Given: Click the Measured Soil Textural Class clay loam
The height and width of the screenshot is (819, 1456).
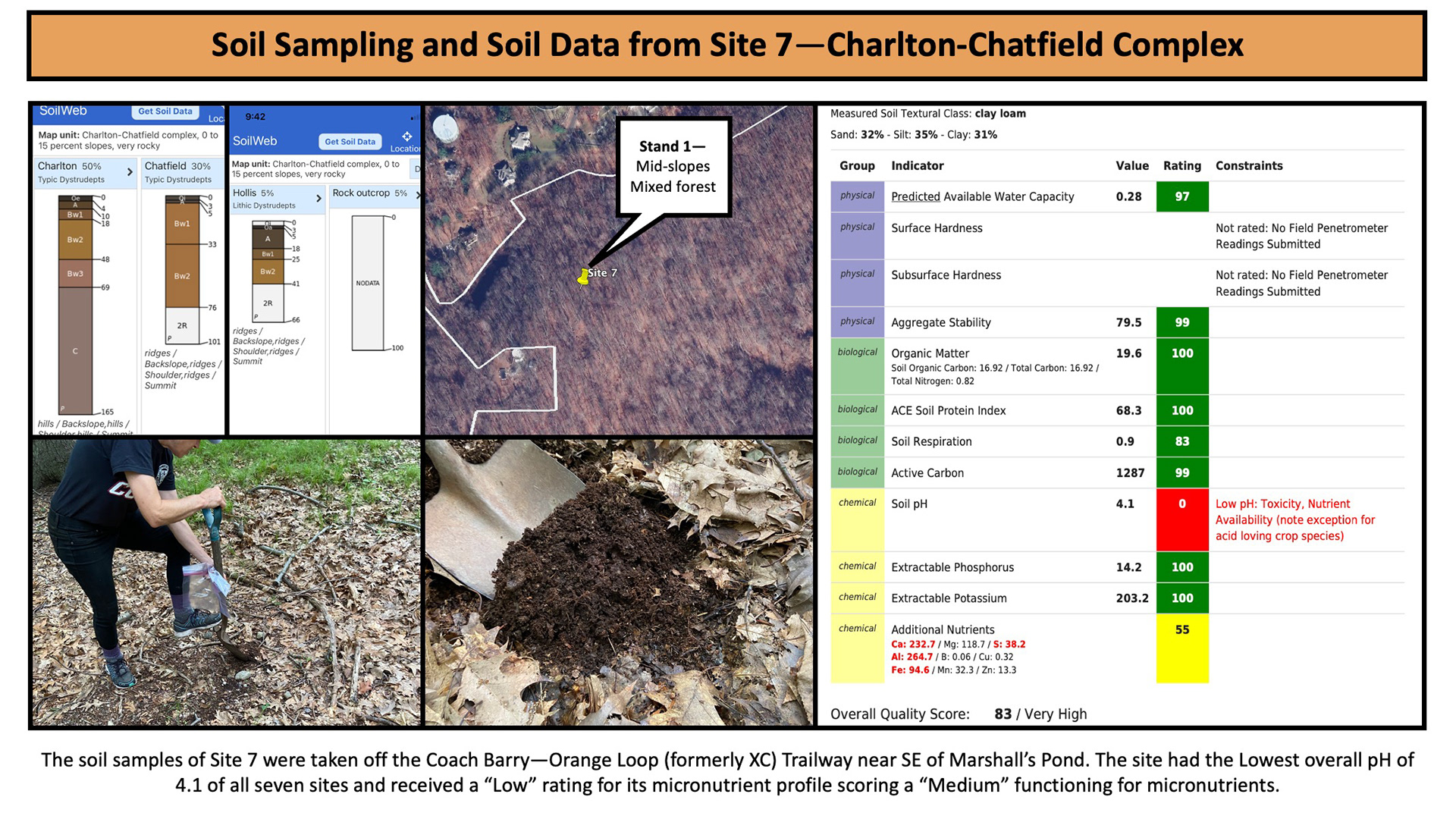Looking at the screenshot, I should pyautogui.click(x=927, y=114).
